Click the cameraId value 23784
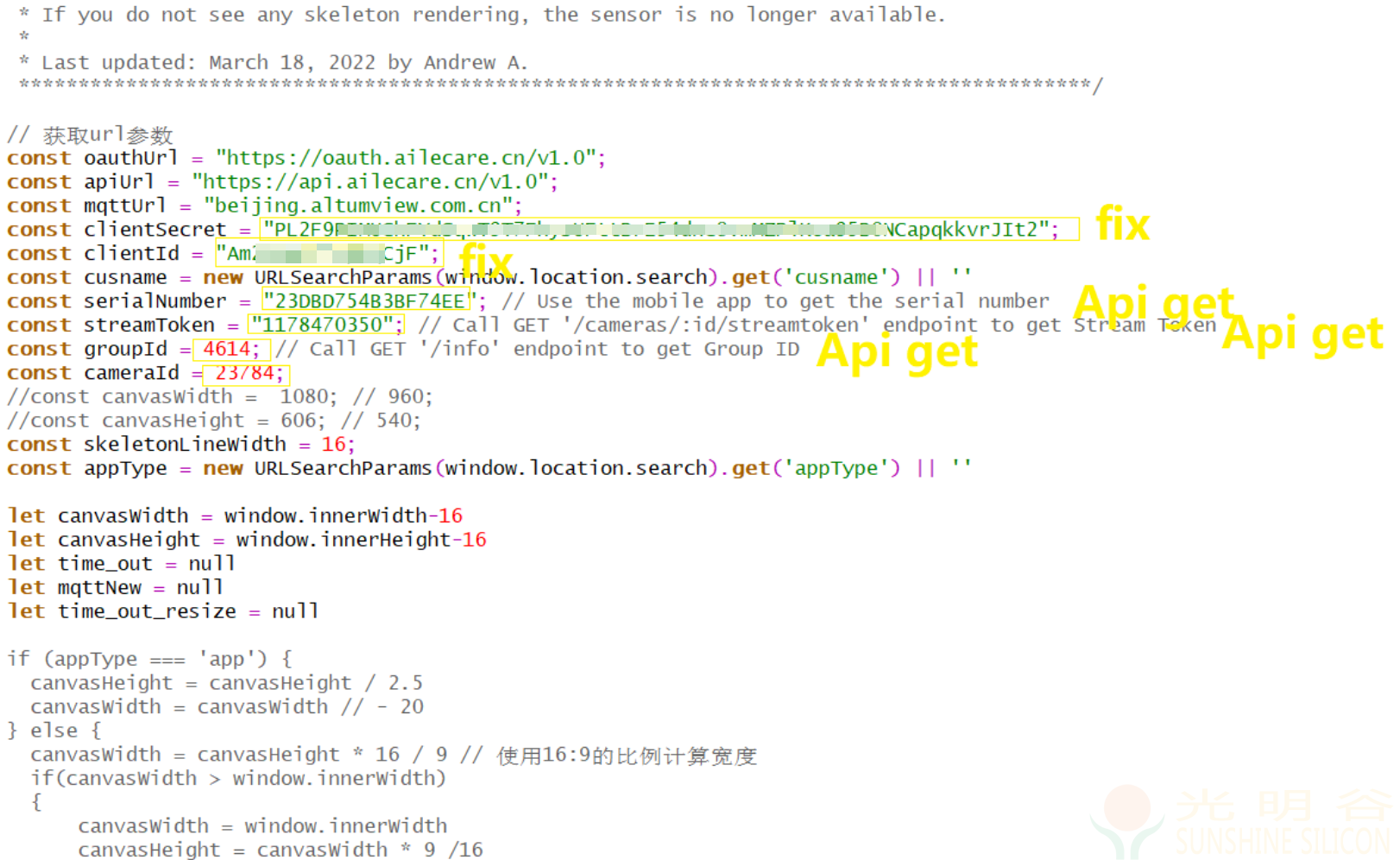Image resolution: width=1400 pixels, height=860 pixels. pos(247,373)
